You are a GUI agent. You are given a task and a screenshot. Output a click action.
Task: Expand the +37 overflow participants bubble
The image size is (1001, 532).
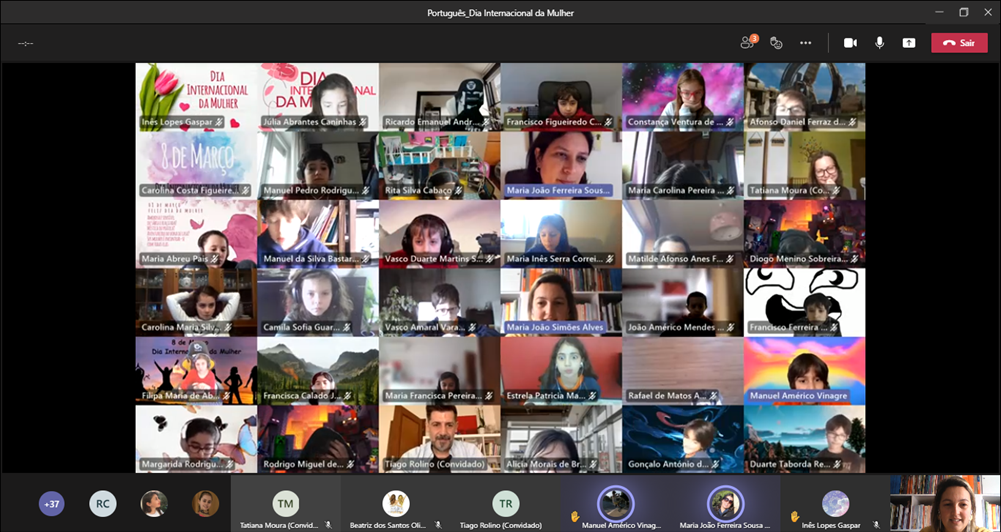[52, 504]
